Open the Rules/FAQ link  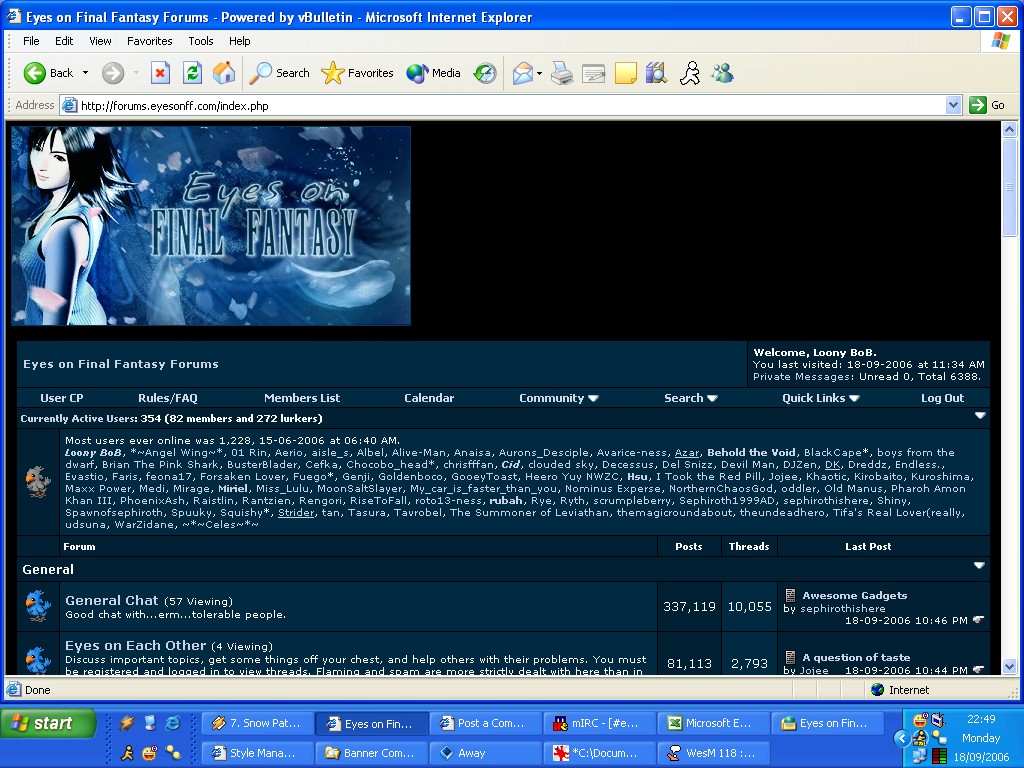pos(168,398)
